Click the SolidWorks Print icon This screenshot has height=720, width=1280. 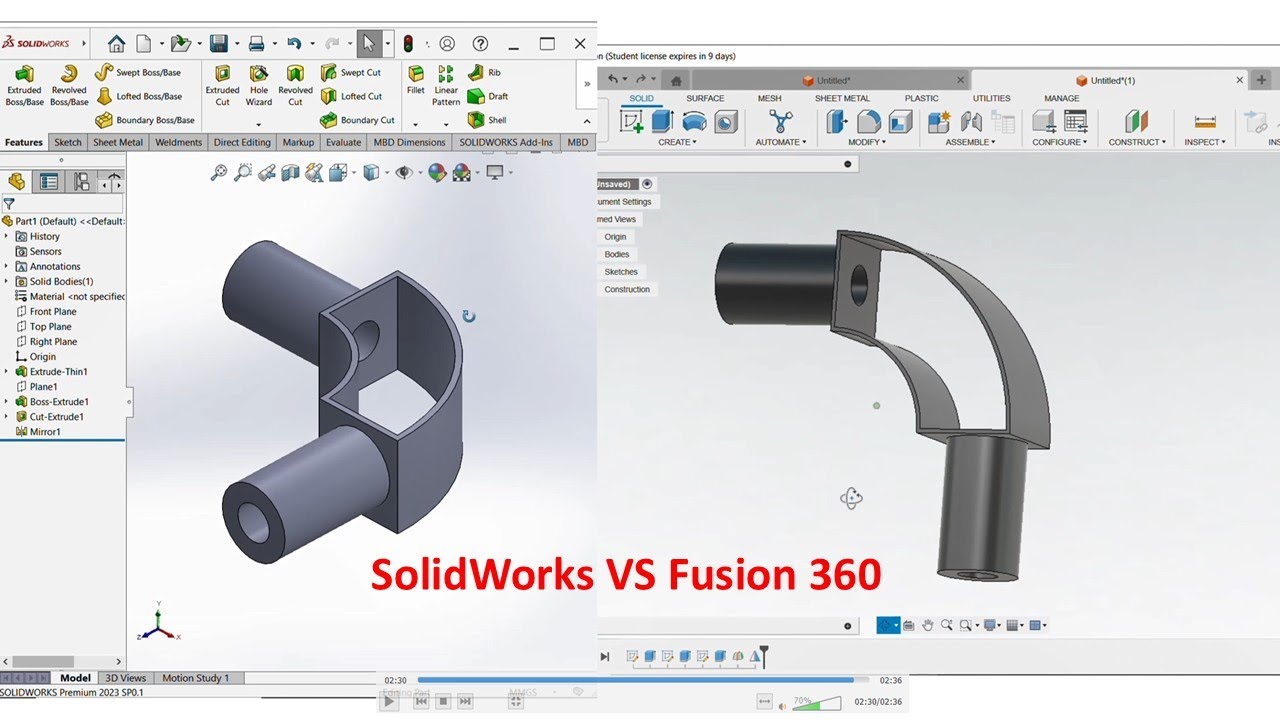[256, 44]
